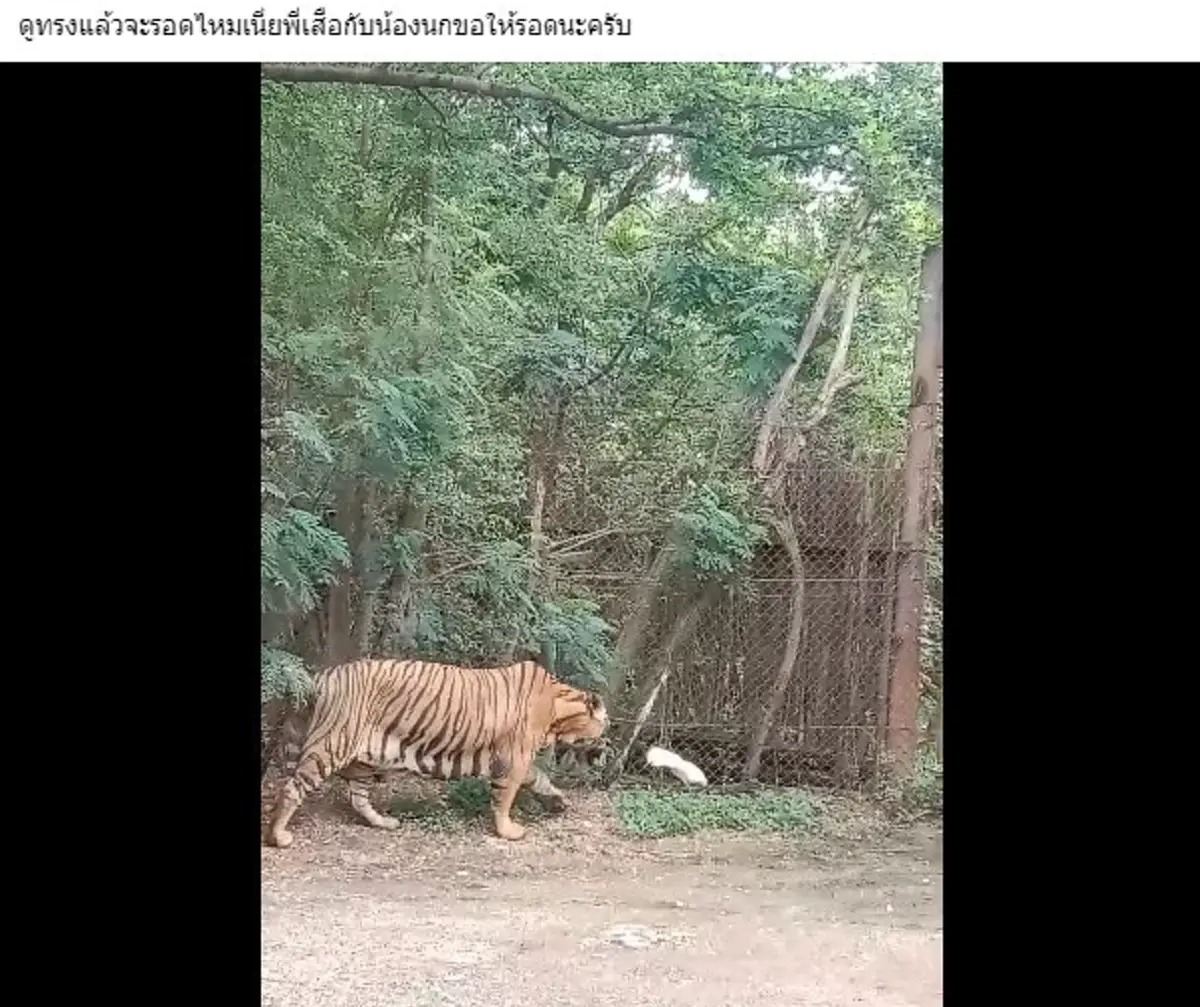Click the center of the video frame
This screenshot has height=1007, width=1200.
point(602,534)
